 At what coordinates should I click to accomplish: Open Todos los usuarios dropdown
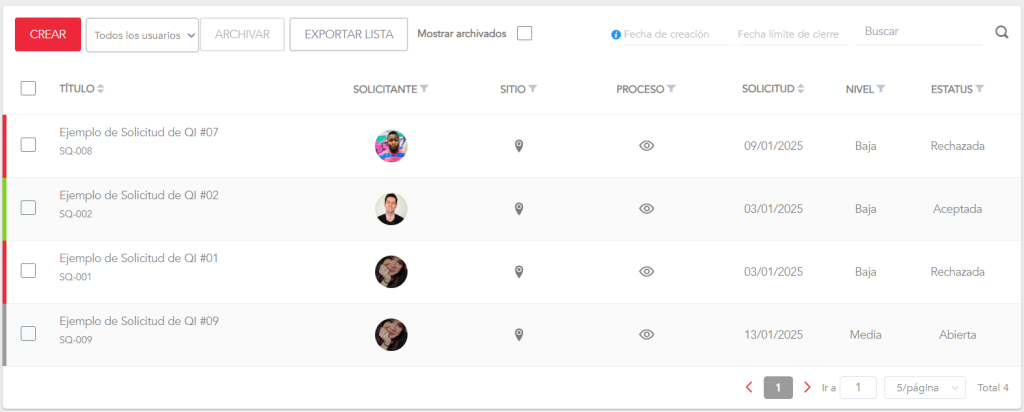[142, 35]
